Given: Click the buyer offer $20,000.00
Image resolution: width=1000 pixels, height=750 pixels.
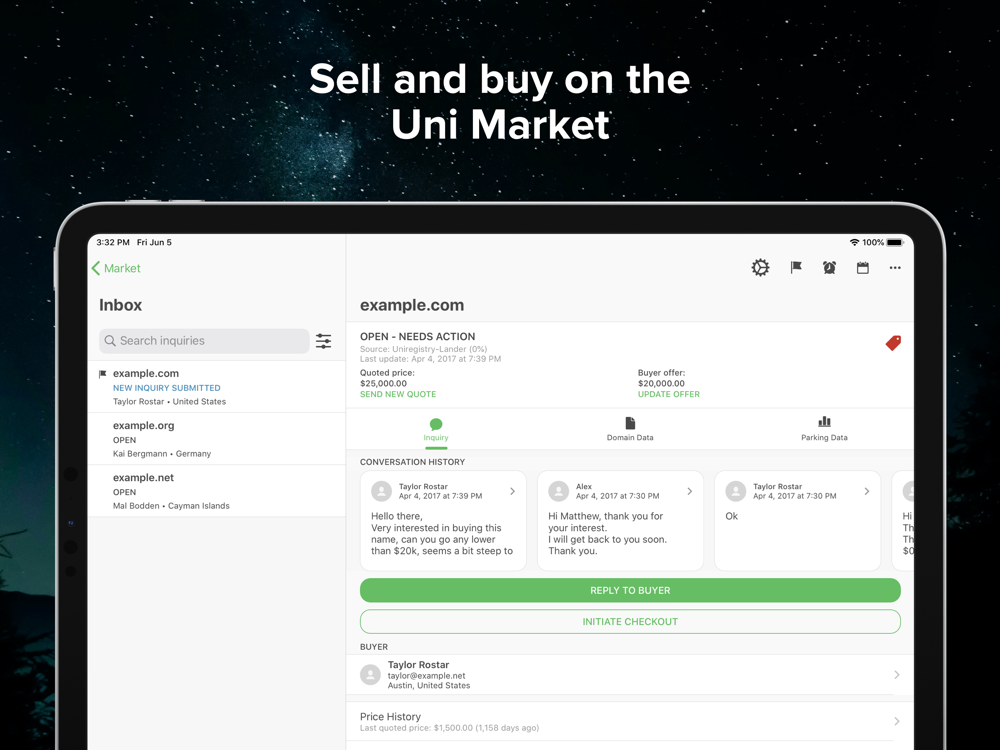Looking at the screenshot, I should pyautogui.click(x=661, y=383).
